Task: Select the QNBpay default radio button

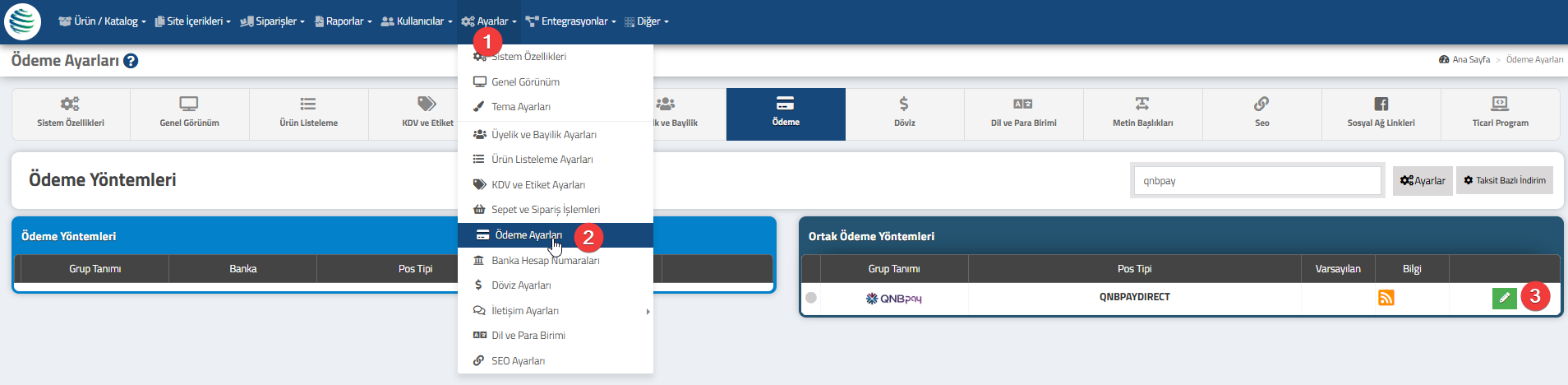Action: [811, 298]
